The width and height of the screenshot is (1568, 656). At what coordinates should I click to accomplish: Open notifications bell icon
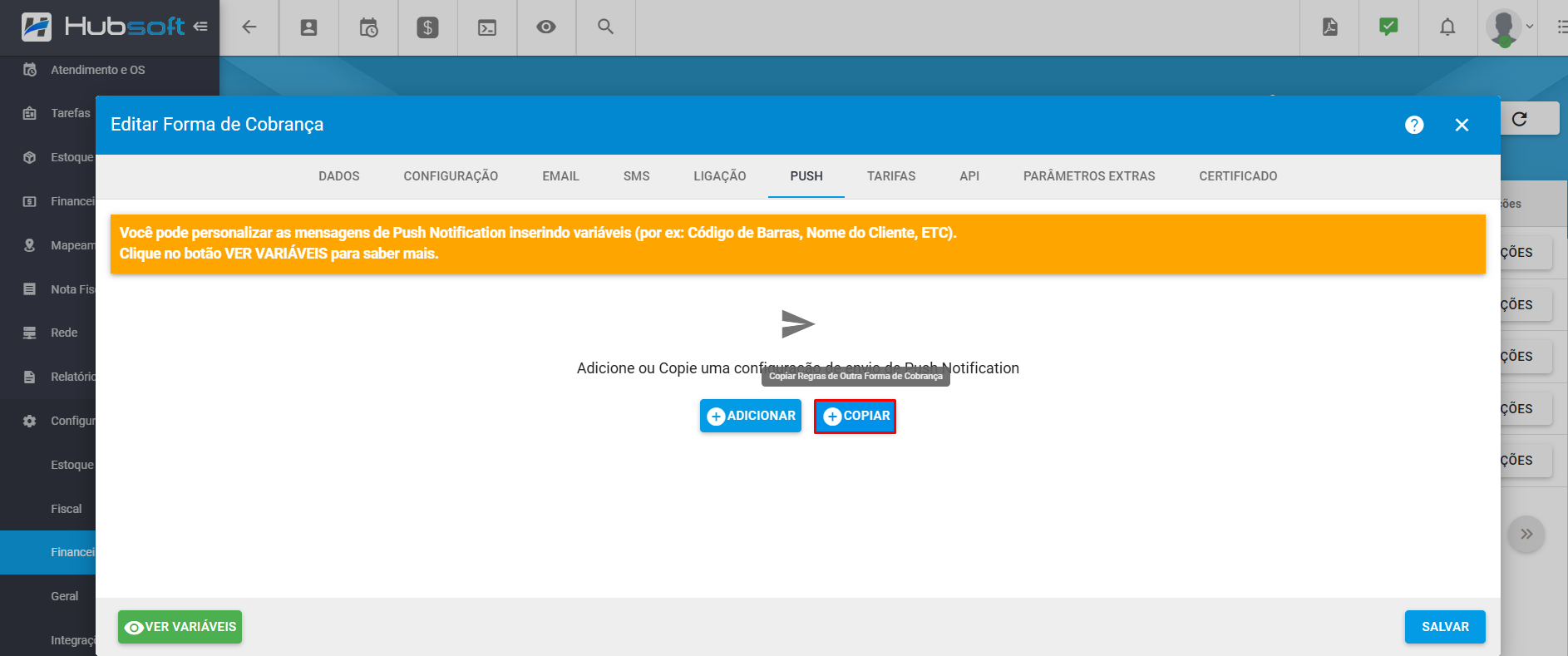click(1447, 27)
